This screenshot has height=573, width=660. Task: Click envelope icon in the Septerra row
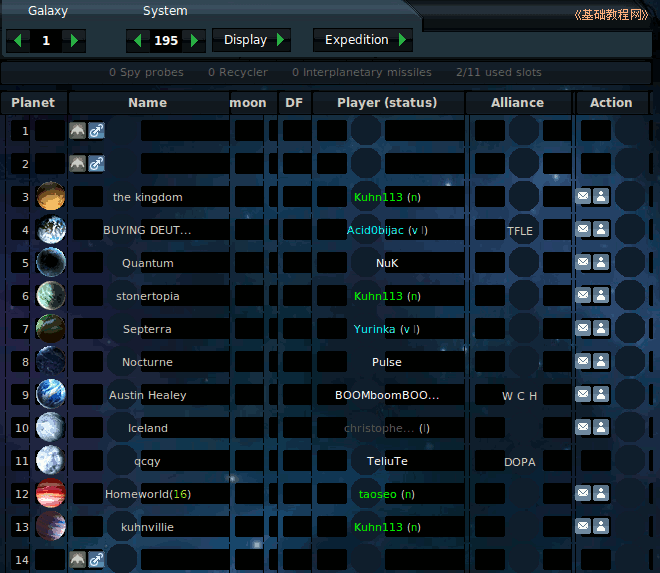coord(583,329)
